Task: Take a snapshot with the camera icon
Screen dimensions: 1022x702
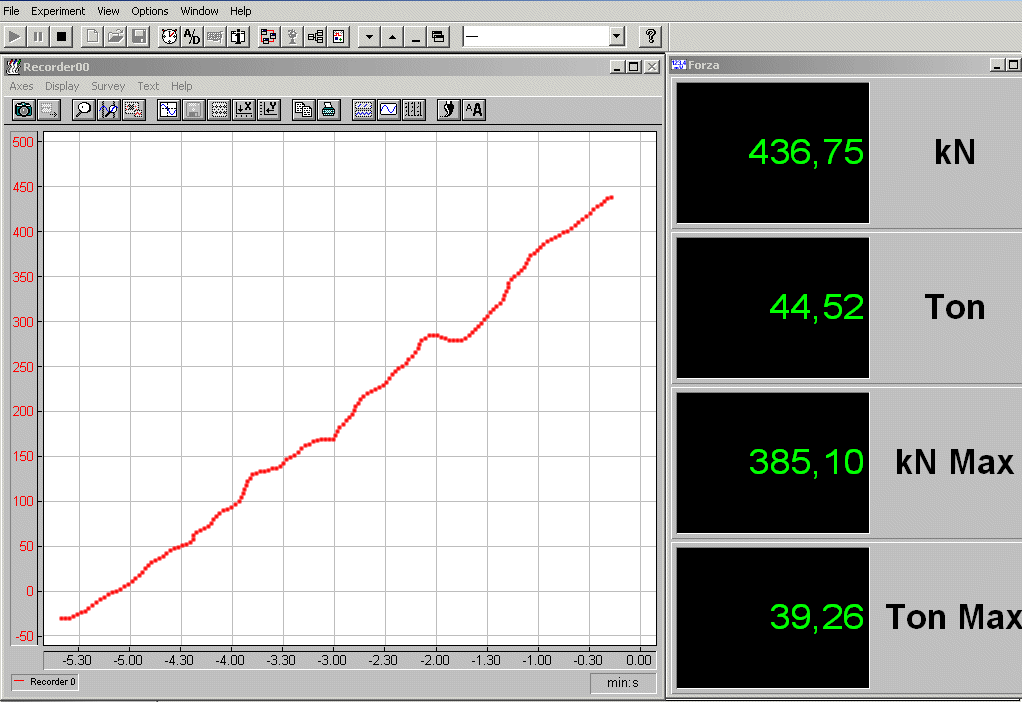Action: pos(23,110)
